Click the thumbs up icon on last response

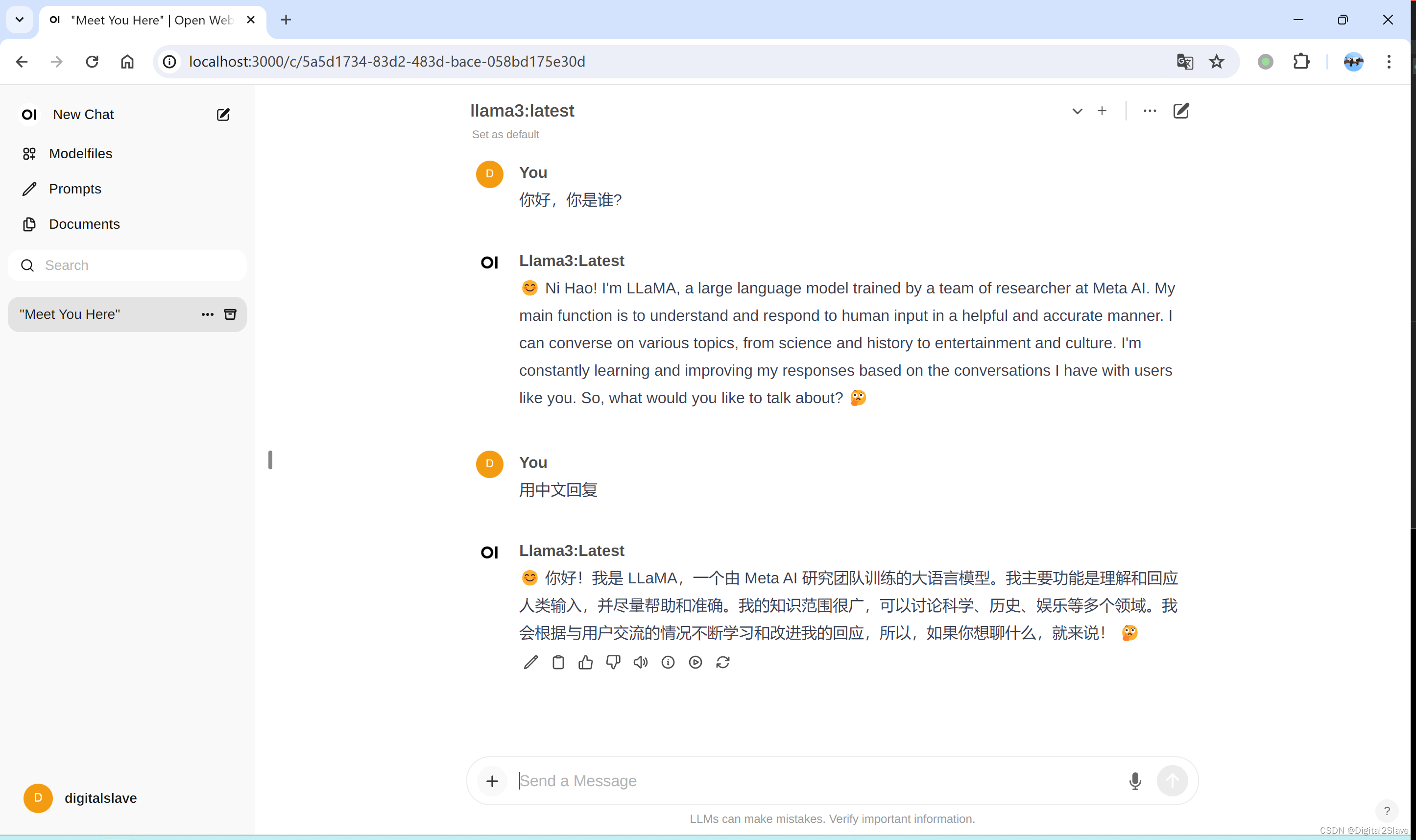585,662
